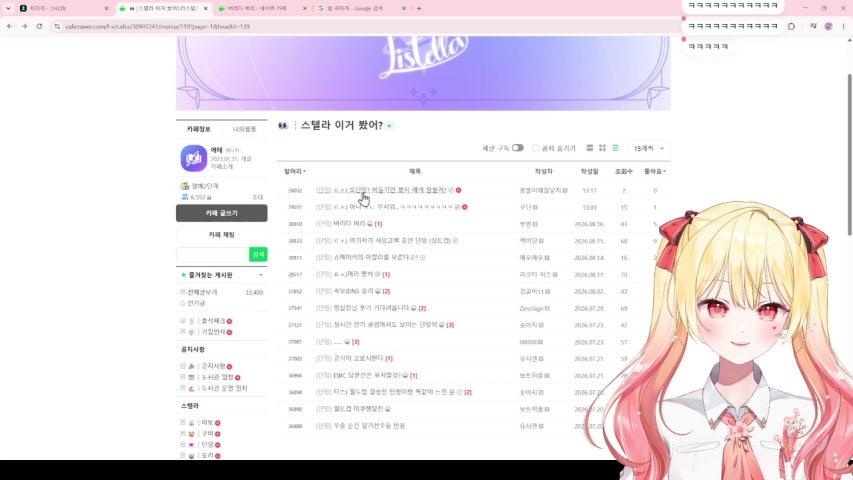Open the 도서관 일정 board
The height and width of the screenshot is (480, 853).
217,377
